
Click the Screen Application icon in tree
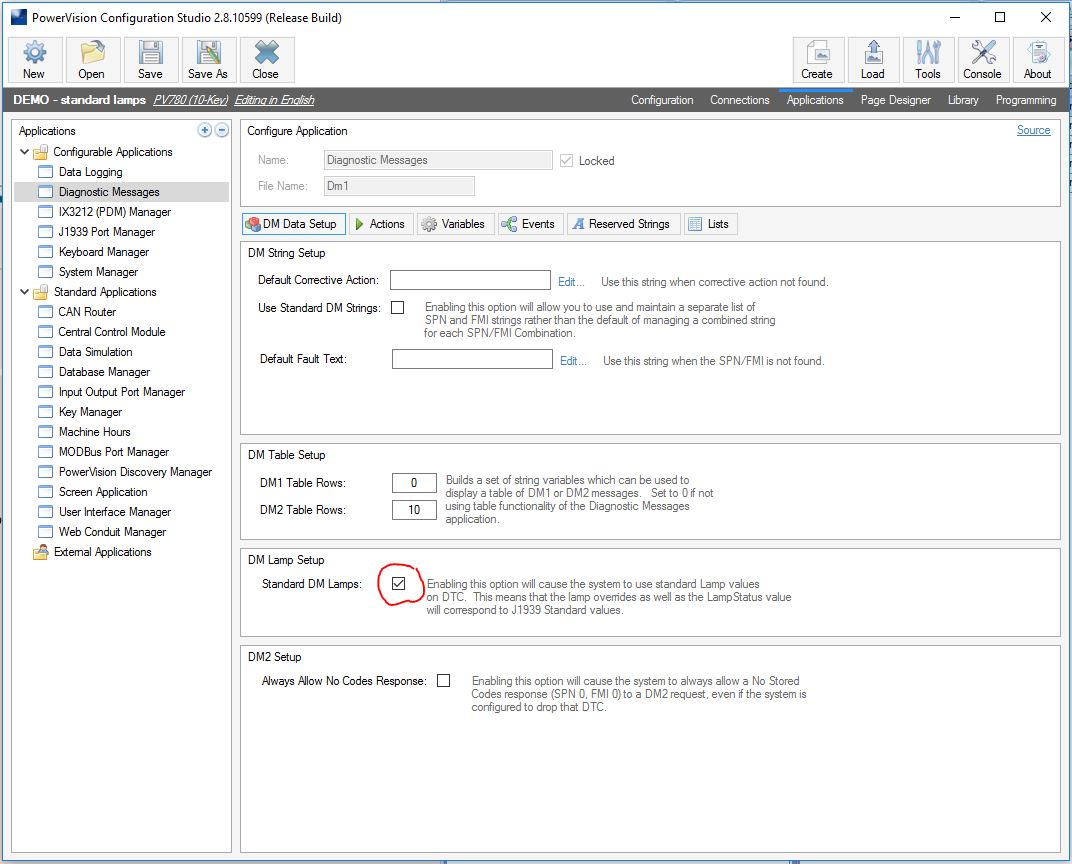pos(45,491)
